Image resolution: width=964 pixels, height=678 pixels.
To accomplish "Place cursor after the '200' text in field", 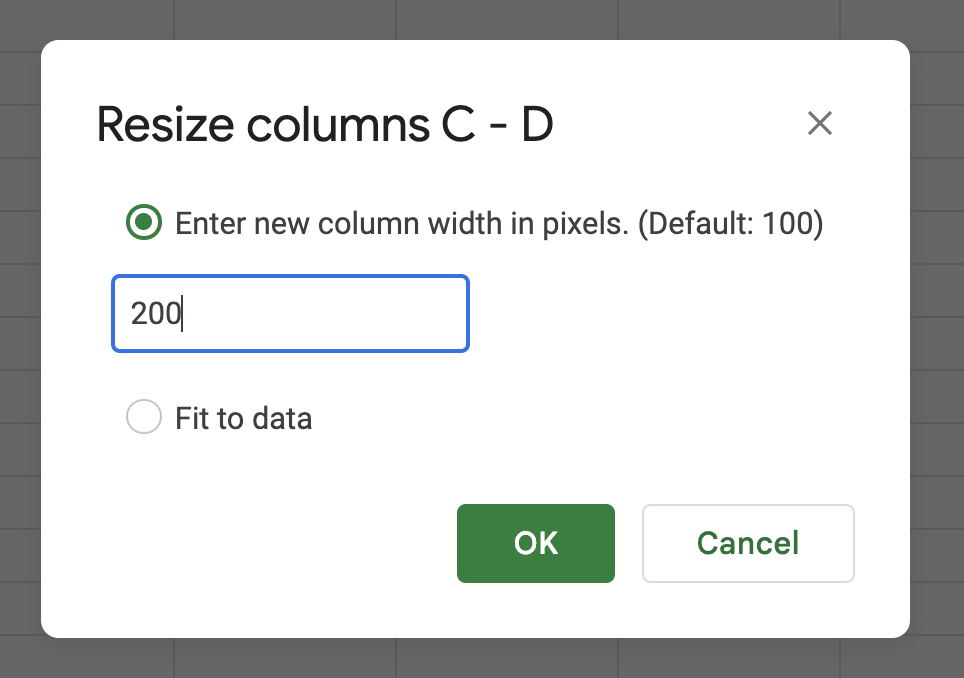I will pyautogui.click(x=183, y=313).
